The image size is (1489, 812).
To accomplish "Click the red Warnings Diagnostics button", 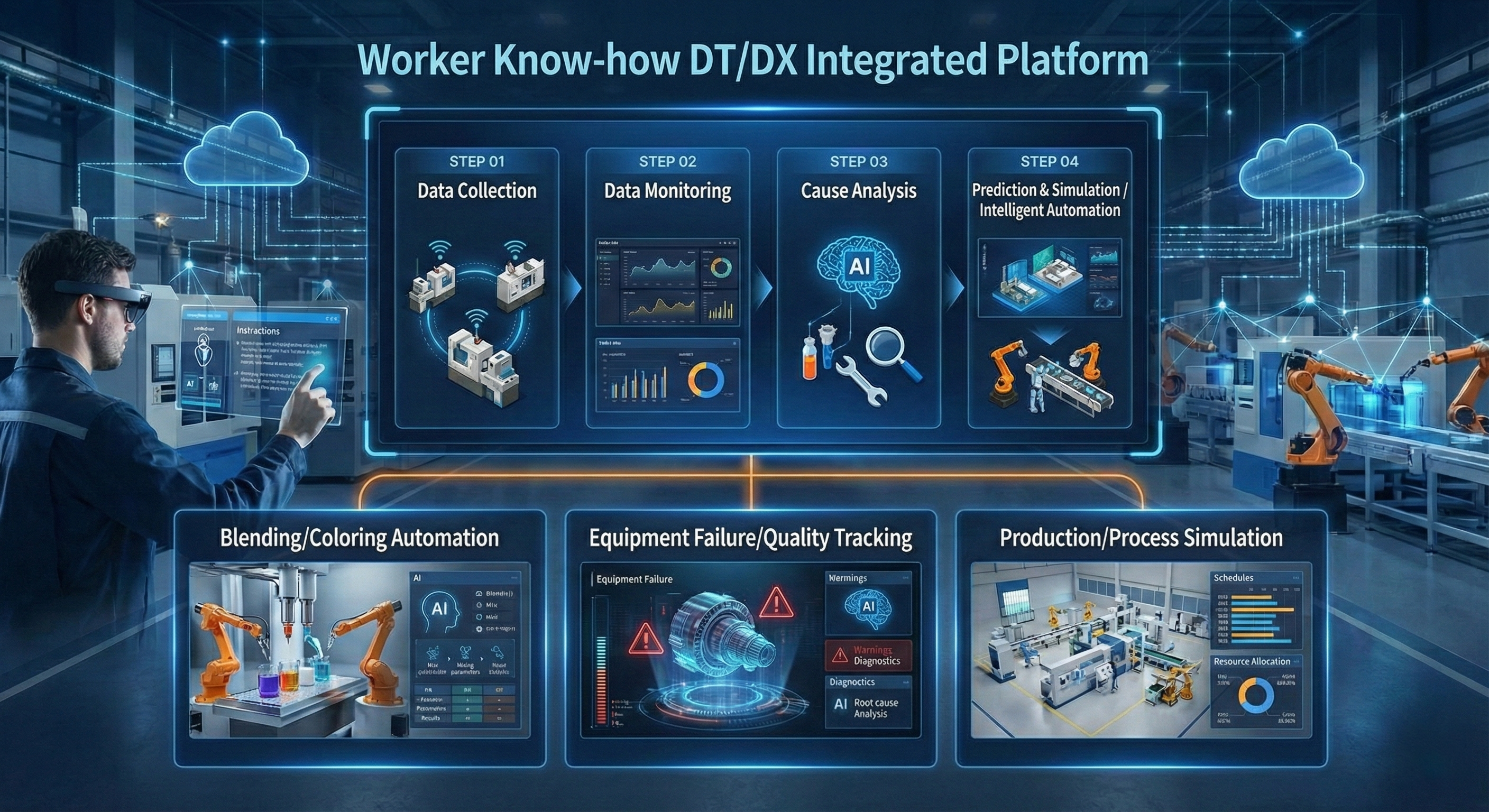I will pyautogui.click(x=868, y=656).
